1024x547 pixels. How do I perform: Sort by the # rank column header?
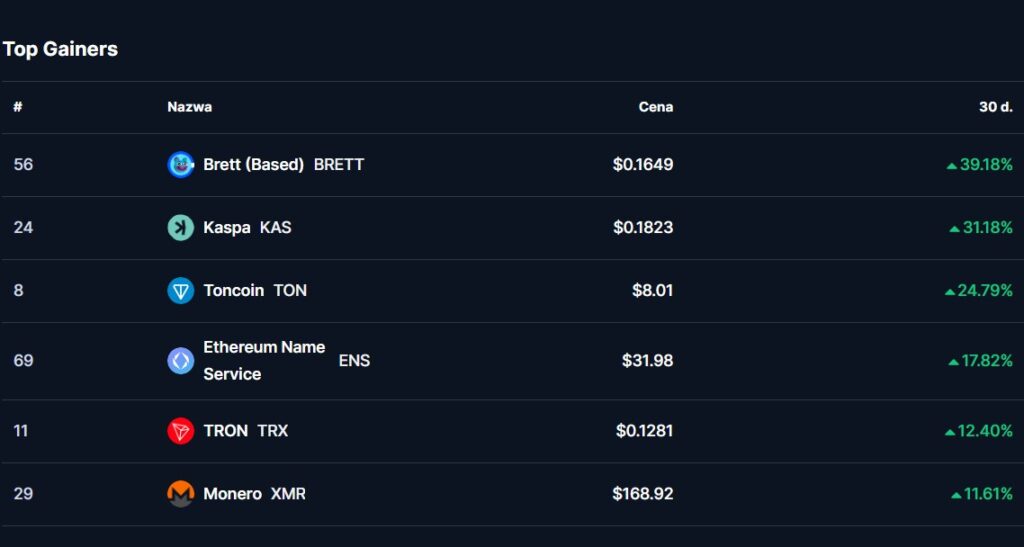[x=18, y=107]
